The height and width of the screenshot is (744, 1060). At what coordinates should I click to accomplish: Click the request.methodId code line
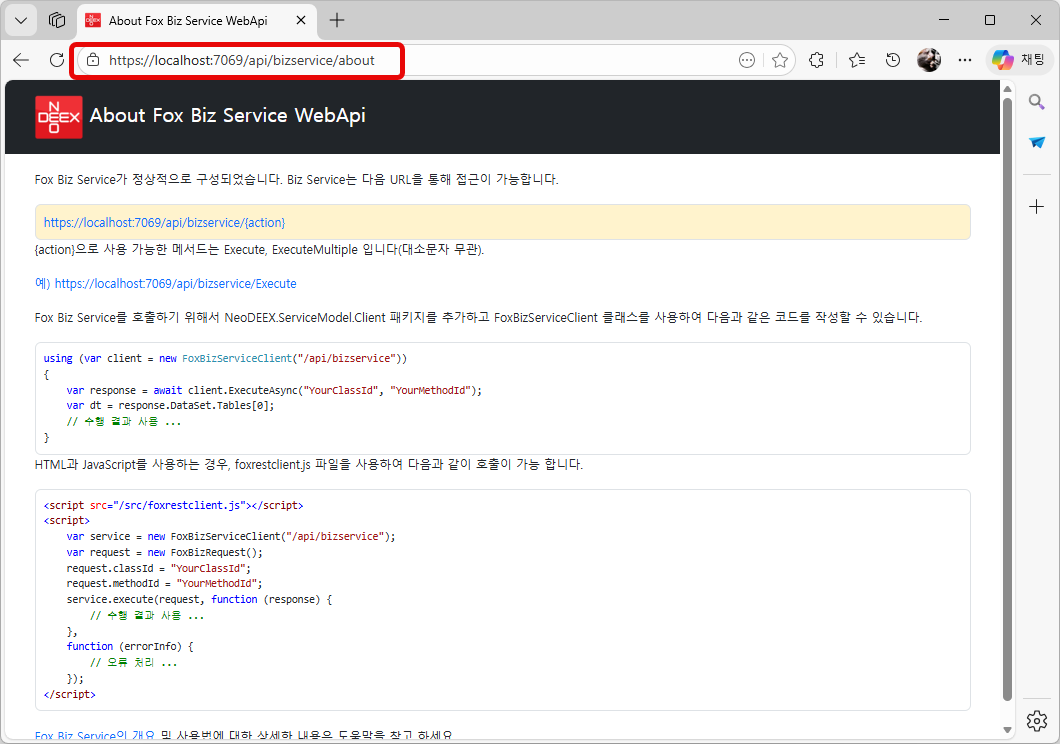[x=164, y=584]
